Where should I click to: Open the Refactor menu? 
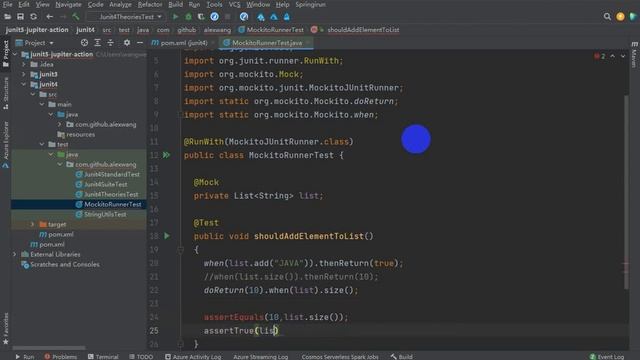[149, 4]
